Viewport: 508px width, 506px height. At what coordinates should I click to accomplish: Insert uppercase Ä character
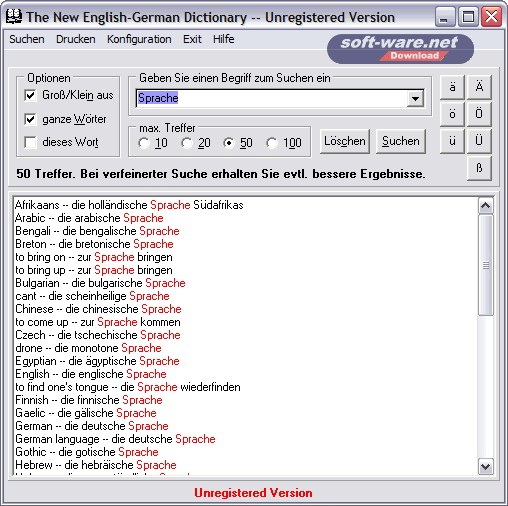[x=479, y=87]
